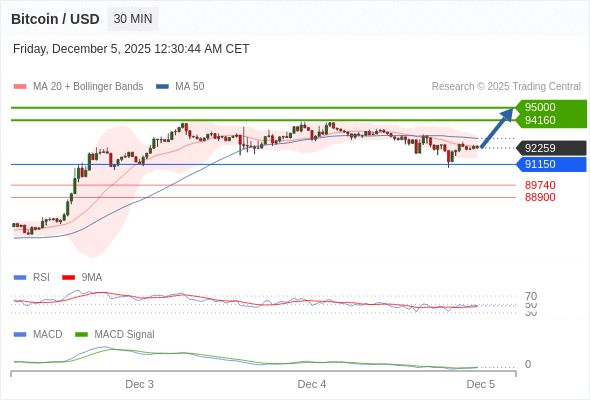Click the MACD legend label
The image size is (590, 400).
48,335
